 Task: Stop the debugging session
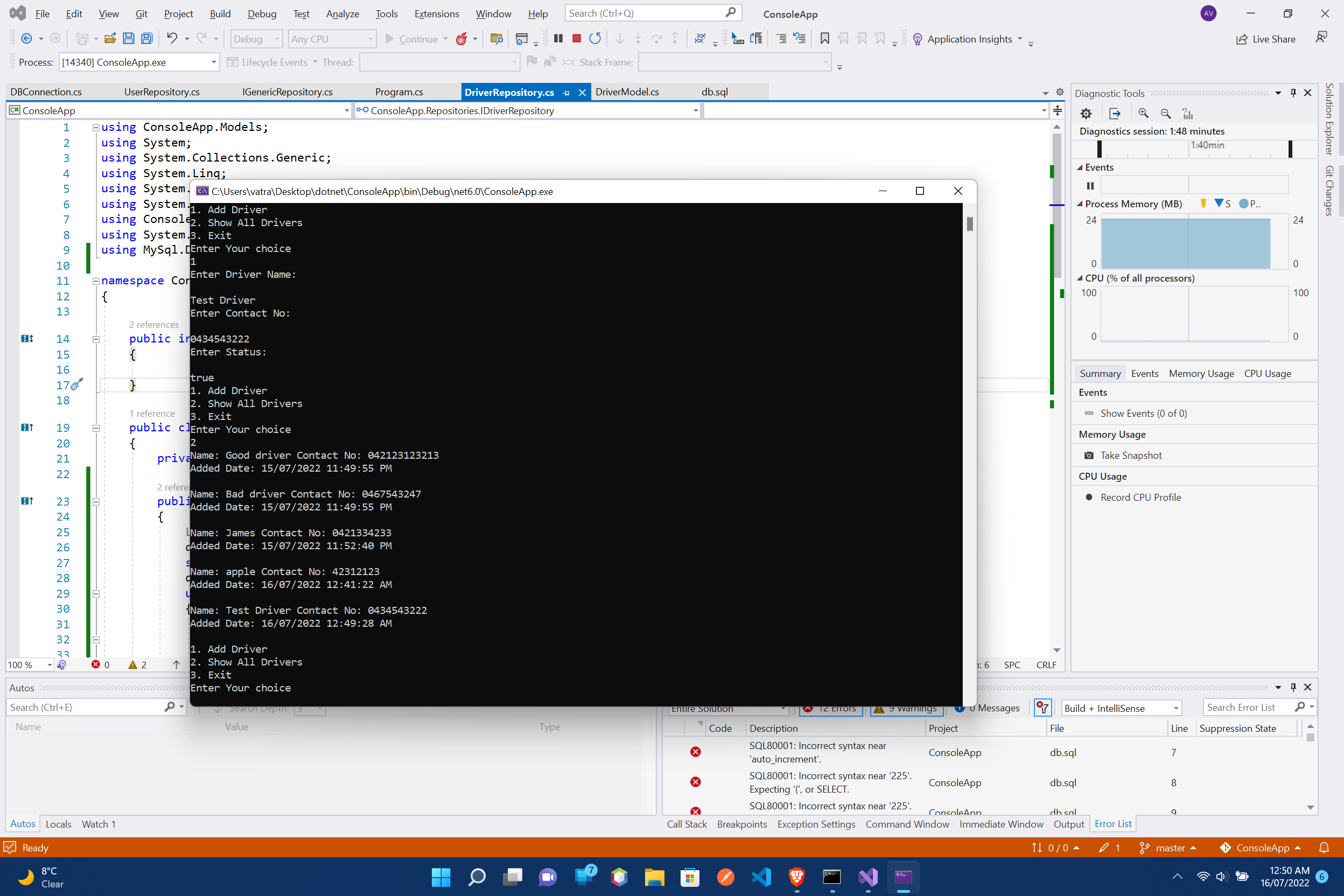pos(576,38)
